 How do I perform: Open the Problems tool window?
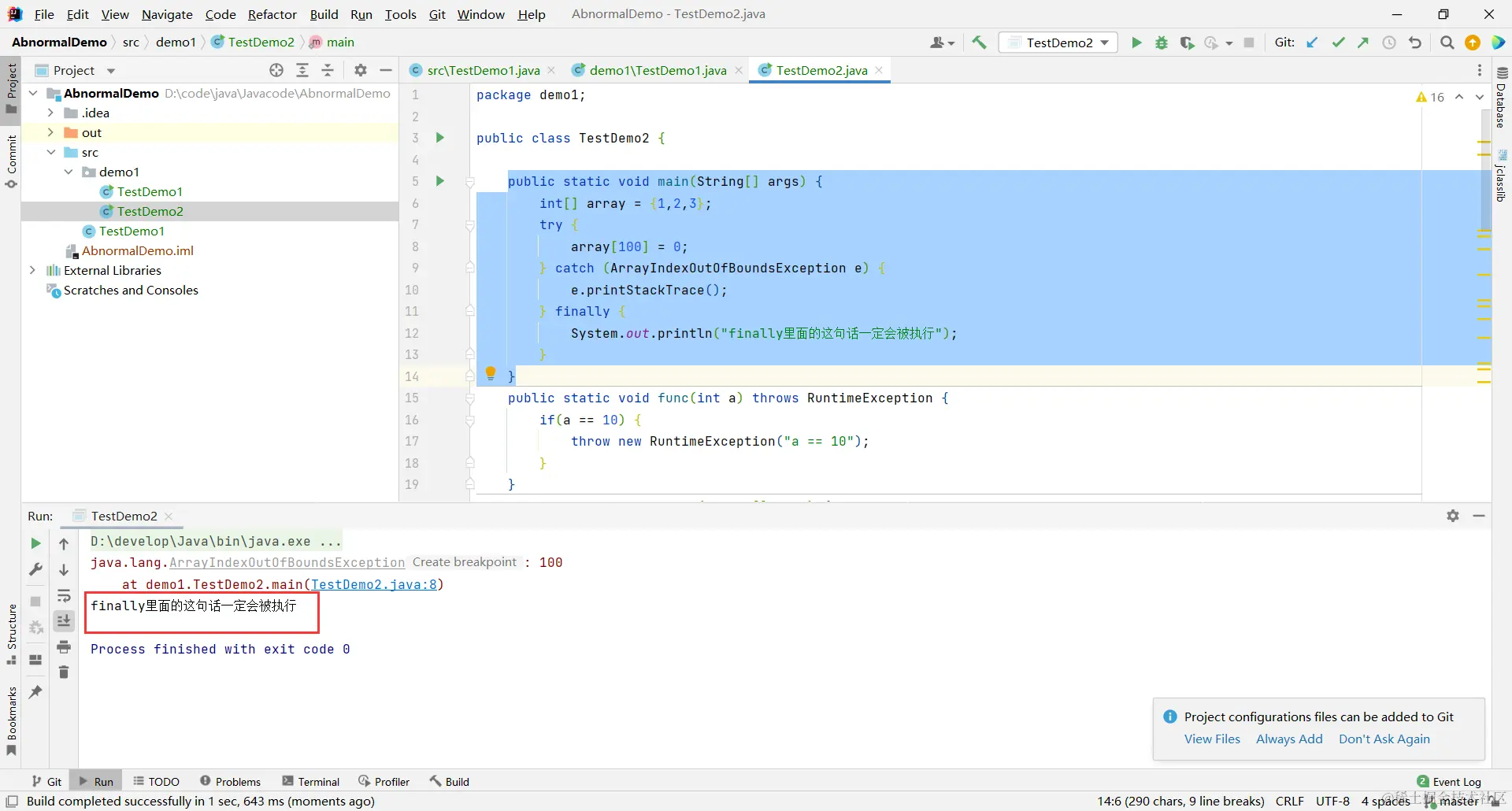pos(230,781)
